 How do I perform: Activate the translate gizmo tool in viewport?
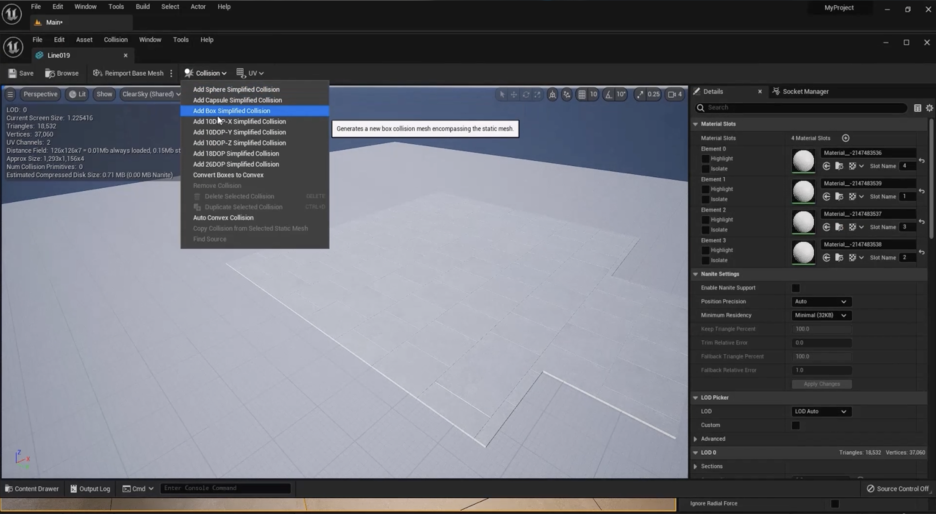point(513,94)
